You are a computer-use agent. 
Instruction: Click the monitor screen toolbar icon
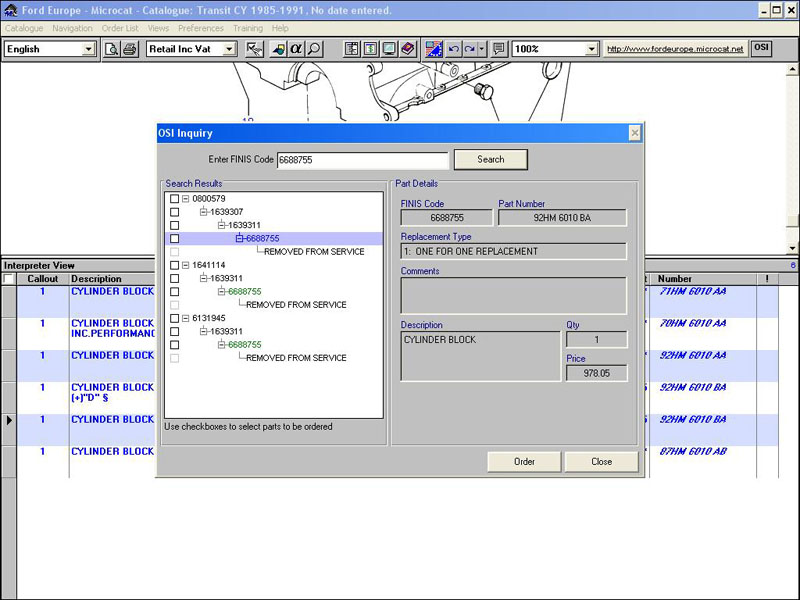click(389, 49)
